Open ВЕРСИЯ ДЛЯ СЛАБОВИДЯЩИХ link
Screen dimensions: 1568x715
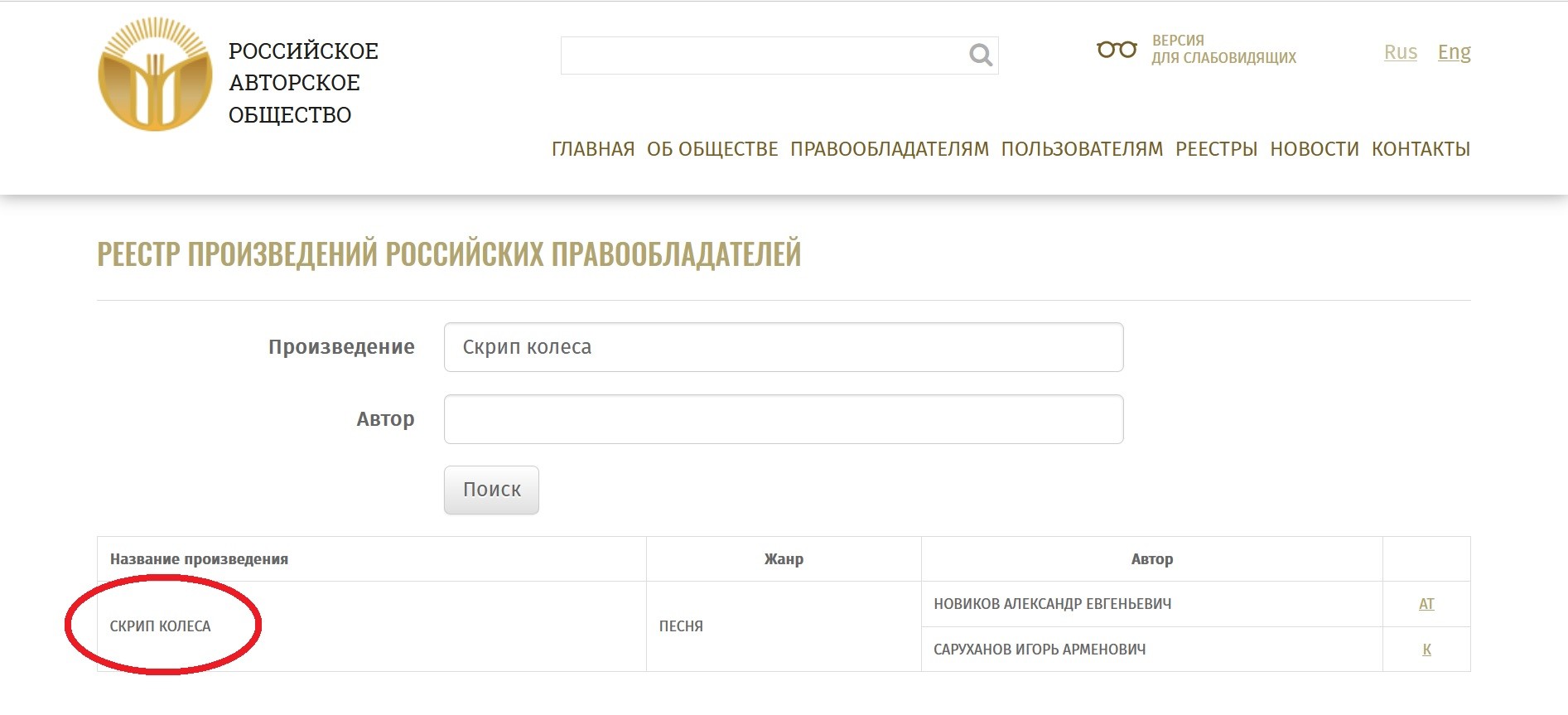pyautogui.click(x=1223, y=49)
